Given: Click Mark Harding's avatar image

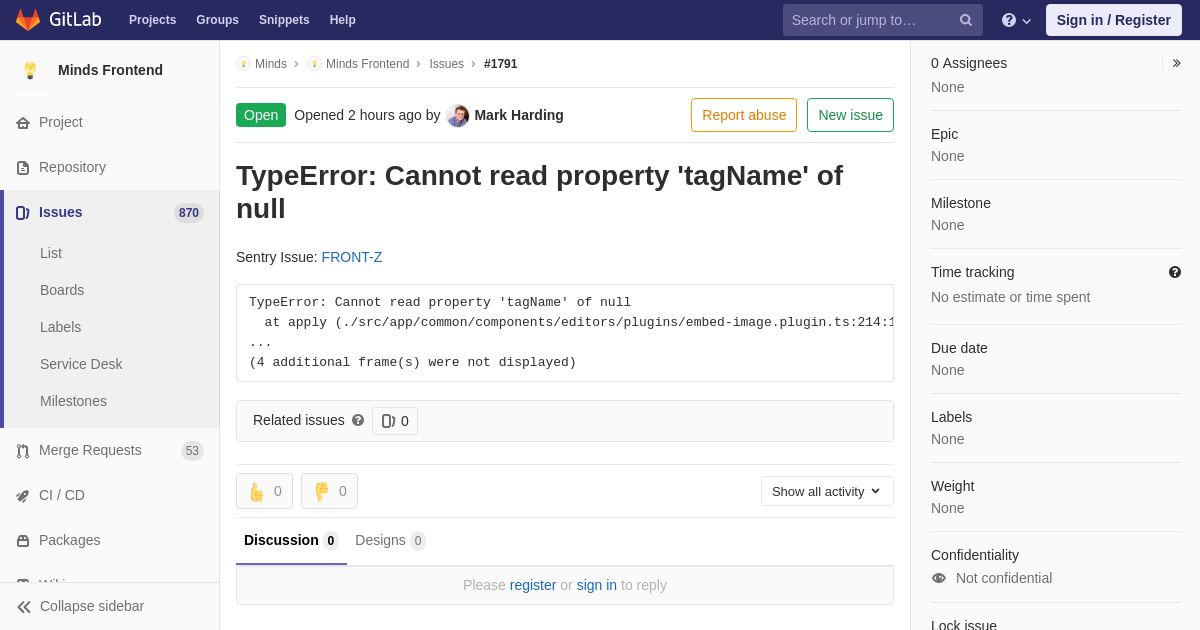Looking at the screenshot, I should [x=458, y=116].
